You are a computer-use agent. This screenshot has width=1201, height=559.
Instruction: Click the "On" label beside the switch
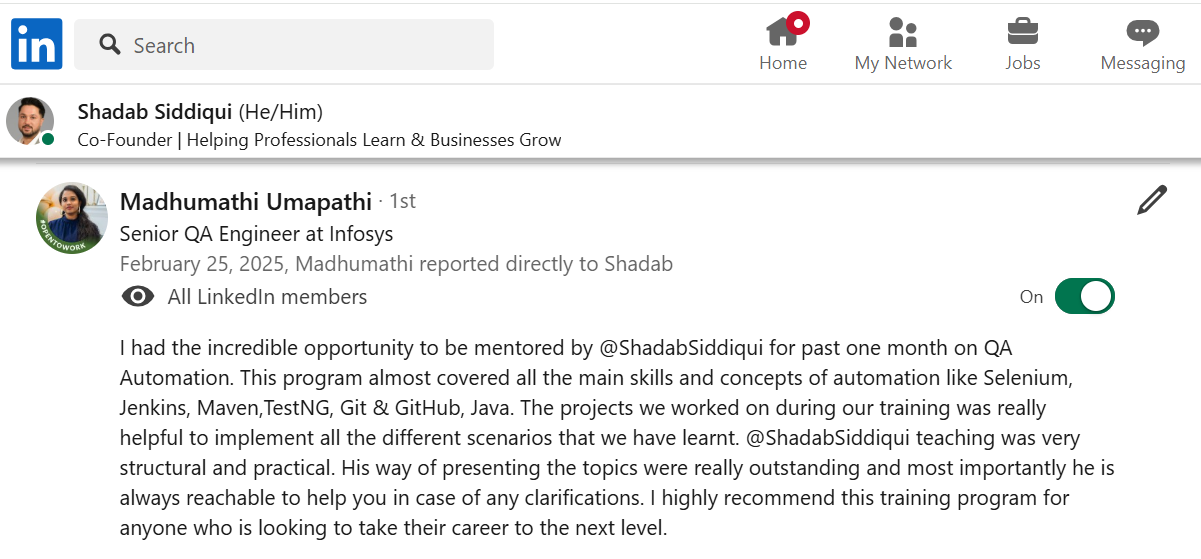coord(1031,297)
